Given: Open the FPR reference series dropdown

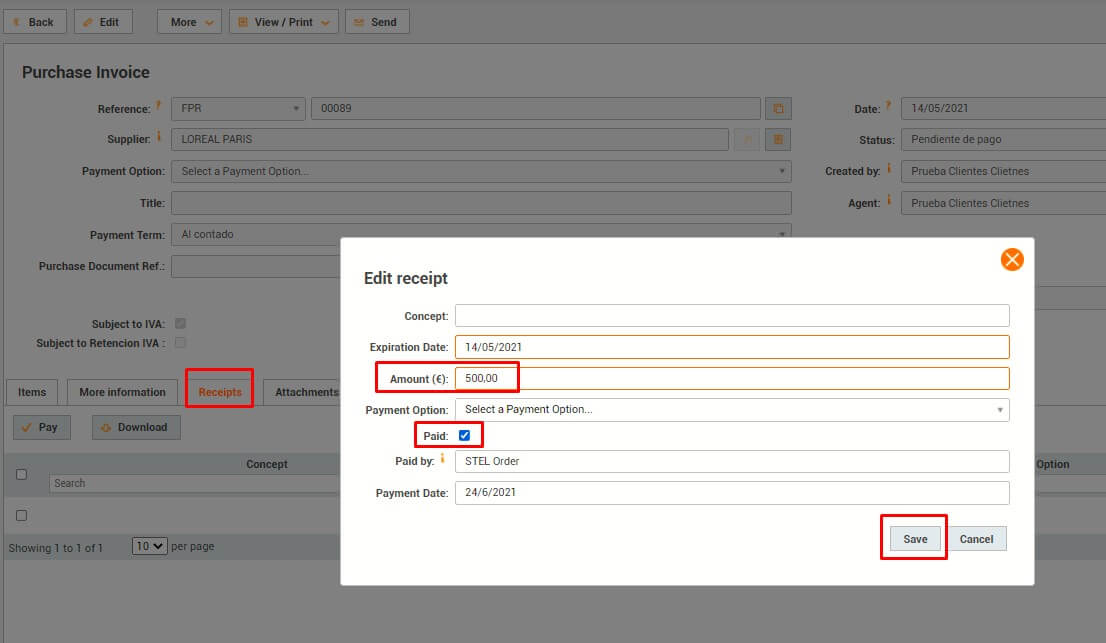Looking at the screenshot, I should pyautogui.click(x=238, y=109).
